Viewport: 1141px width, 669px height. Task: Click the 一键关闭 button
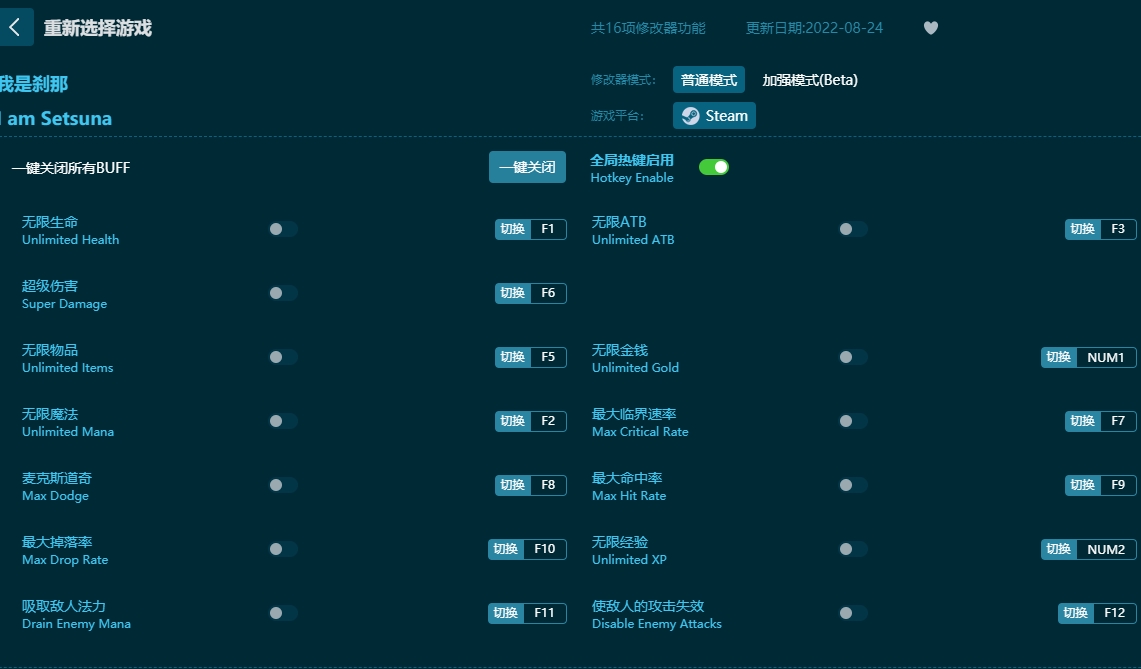(x=527, y=167)
